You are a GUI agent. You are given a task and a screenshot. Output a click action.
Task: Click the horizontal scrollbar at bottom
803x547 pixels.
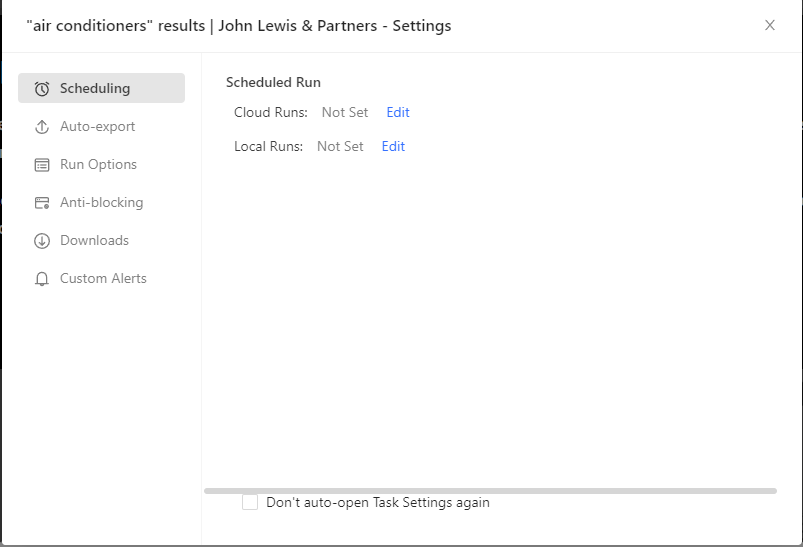click(x=490, y=491)
